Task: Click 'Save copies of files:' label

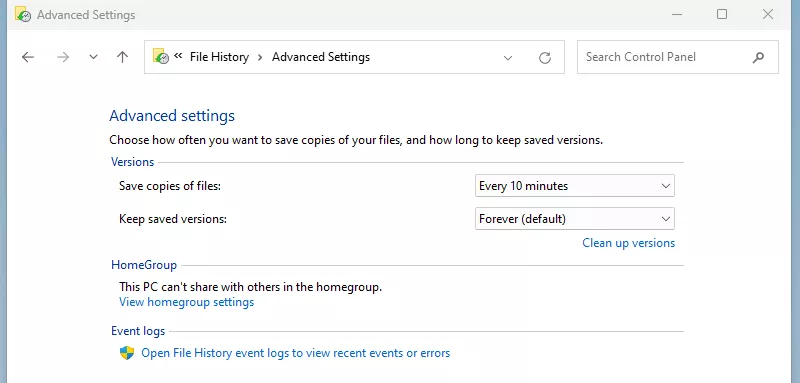Action: [170, 186]
